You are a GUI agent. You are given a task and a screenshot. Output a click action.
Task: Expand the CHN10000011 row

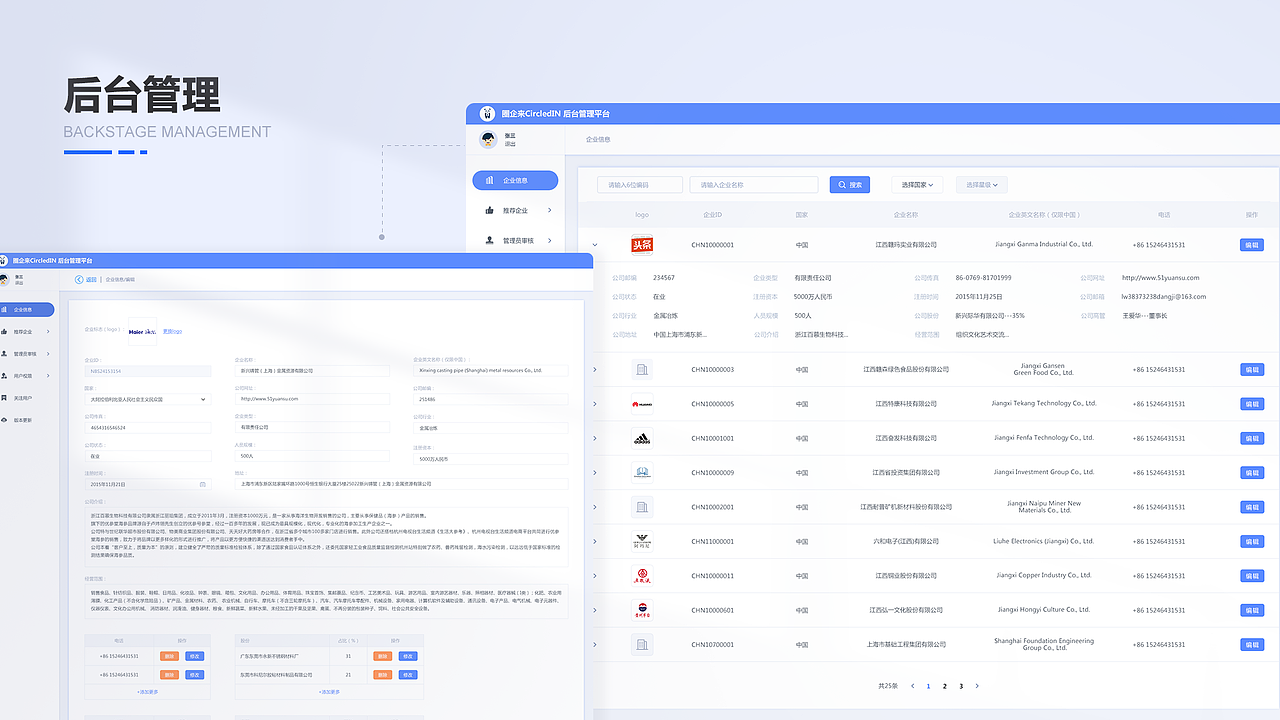click(x=594, y=576)
